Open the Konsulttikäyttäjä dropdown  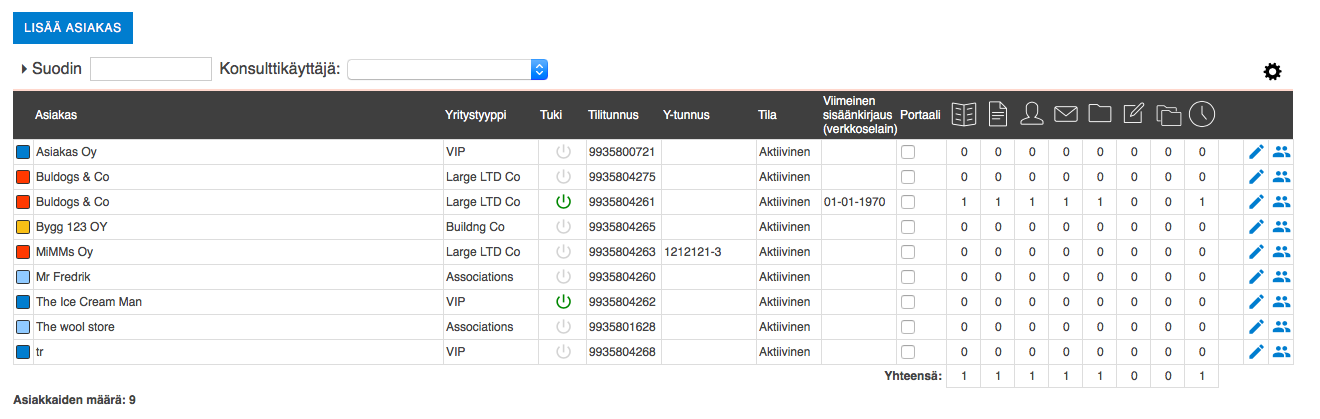pos(447,69)
